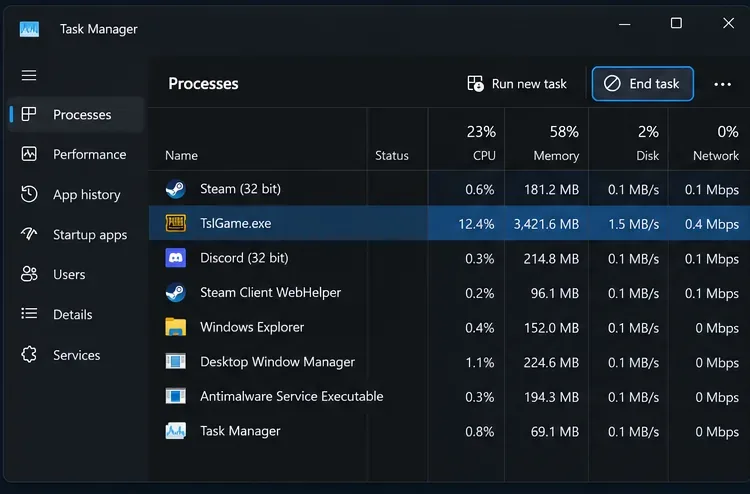Click the 0.4 Mbps network value

tap(712, 224)
